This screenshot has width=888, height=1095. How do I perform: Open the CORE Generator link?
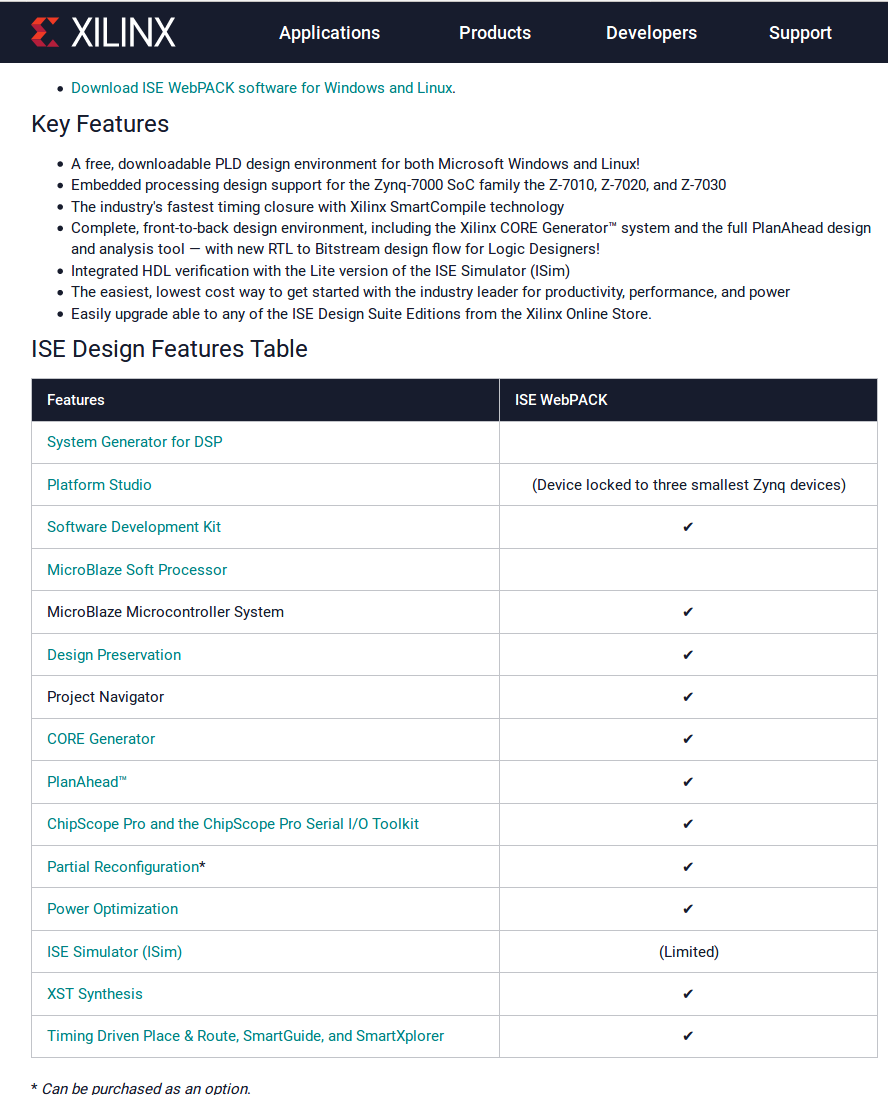click(x=101, y=739)
